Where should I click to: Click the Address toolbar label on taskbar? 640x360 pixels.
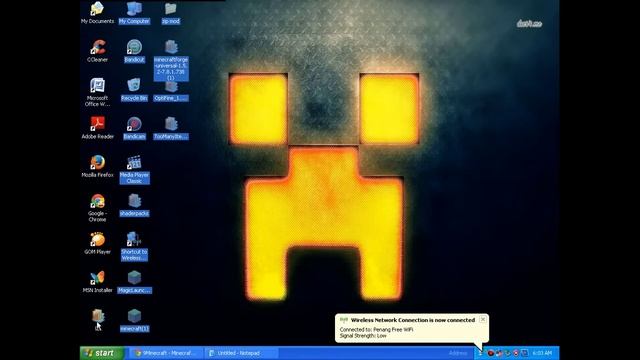click(x=458, y=353)
